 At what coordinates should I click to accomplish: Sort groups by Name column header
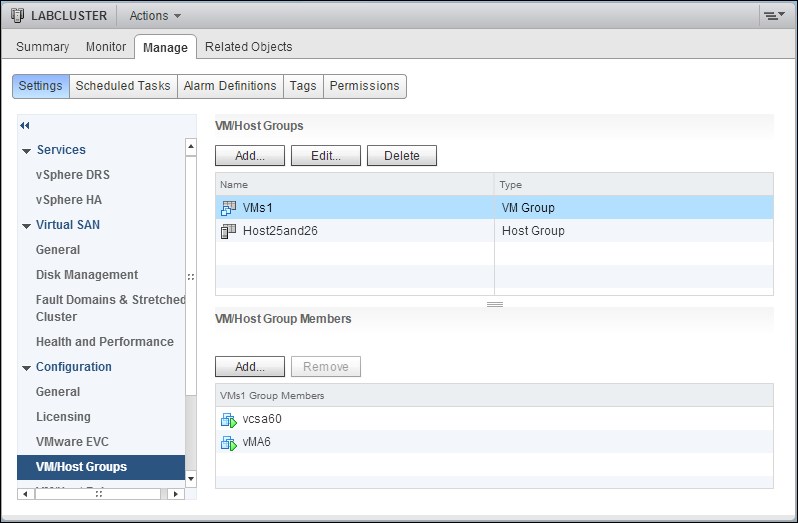[355, 184]
